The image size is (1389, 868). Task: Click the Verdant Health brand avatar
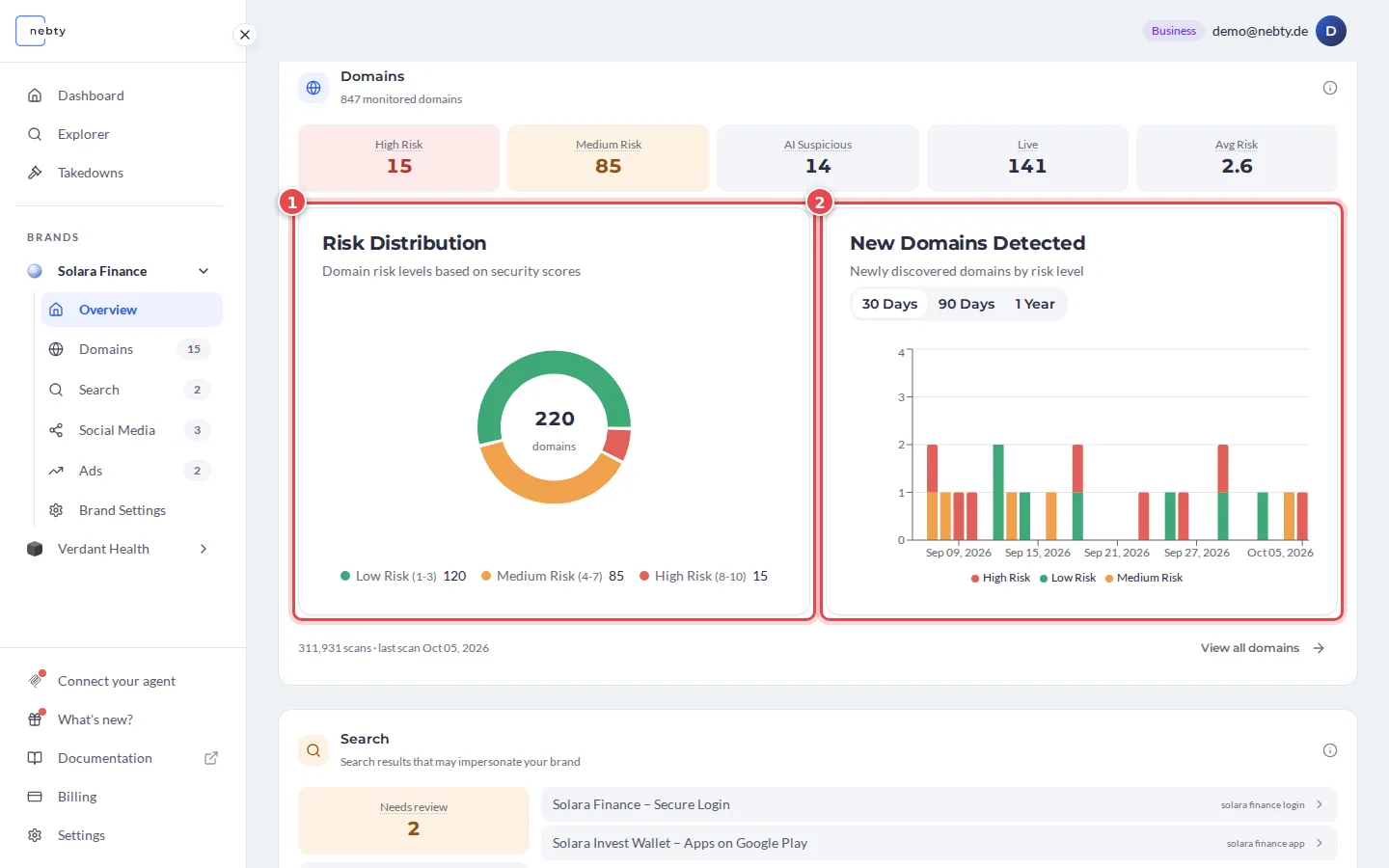pyautogui.click(x=35, y=549)
